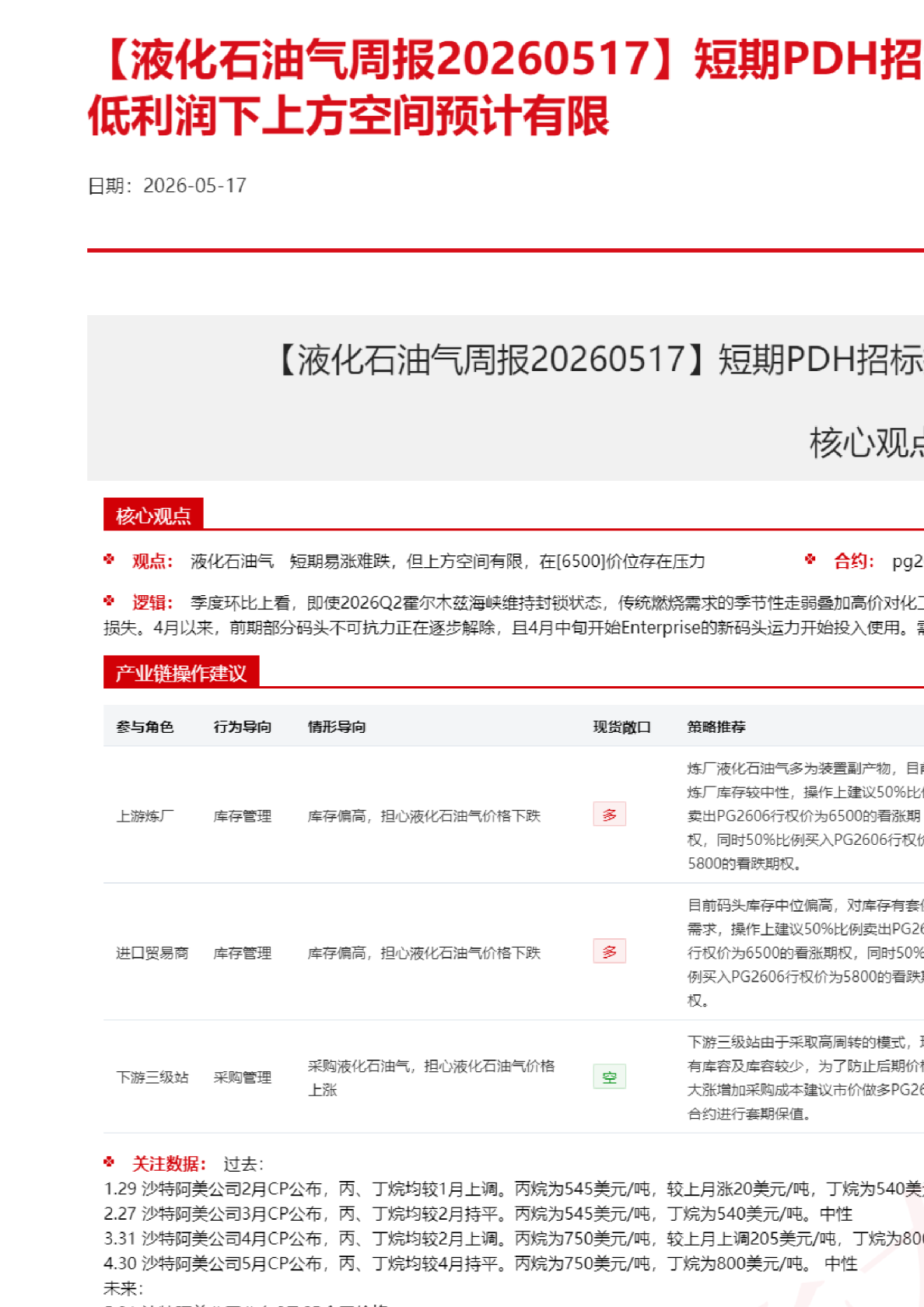Click the diamond bullet beside 合约
The height and width of the screenshot is (1307, 924).
810,559
